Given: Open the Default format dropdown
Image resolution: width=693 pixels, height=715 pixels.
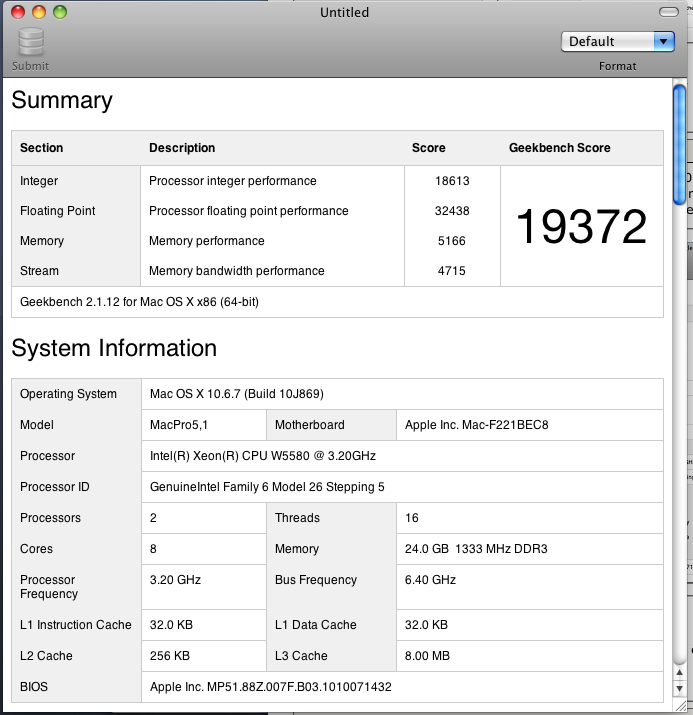Looking at the screenshot, I should click(617, 41).
